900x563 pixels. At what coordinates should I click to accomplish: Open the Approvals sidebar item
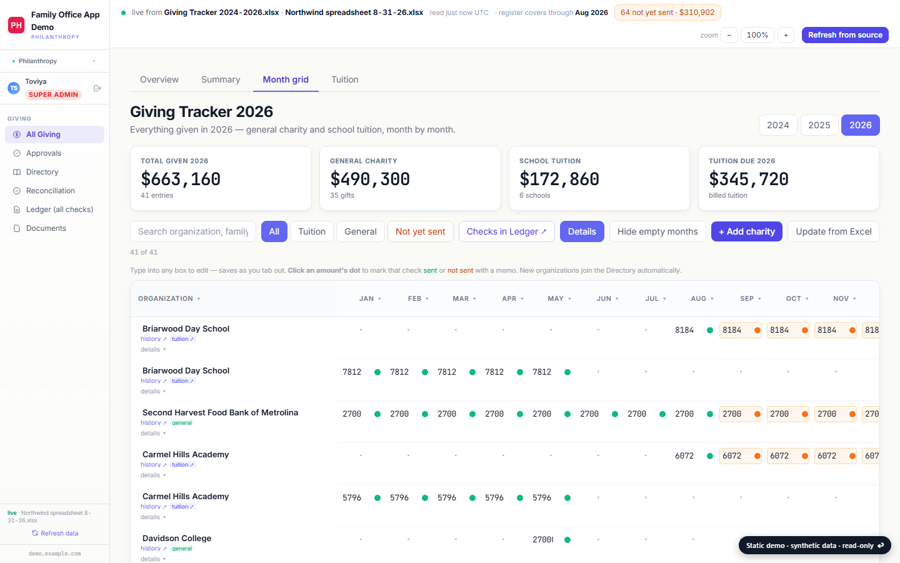coord(55,153)
